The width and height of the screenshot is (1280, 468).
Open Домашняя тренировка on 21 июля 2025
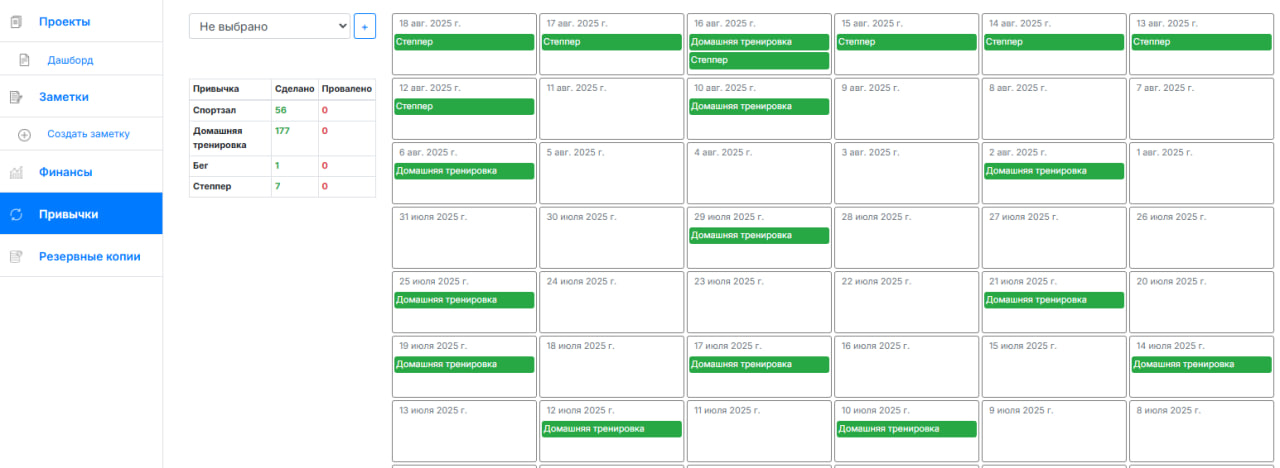pyautogui.click(x=1054, y=300)
